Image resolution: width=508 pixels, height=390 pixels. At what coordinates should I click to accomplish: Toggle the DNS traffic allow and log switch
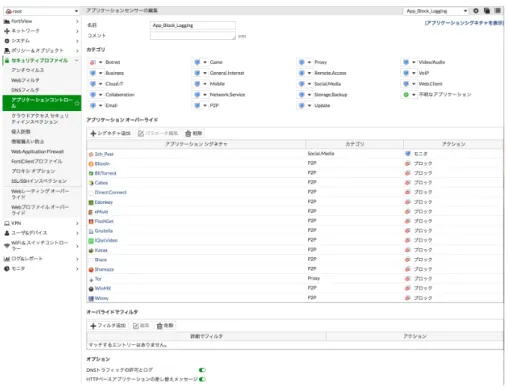(x=202, y=370)
